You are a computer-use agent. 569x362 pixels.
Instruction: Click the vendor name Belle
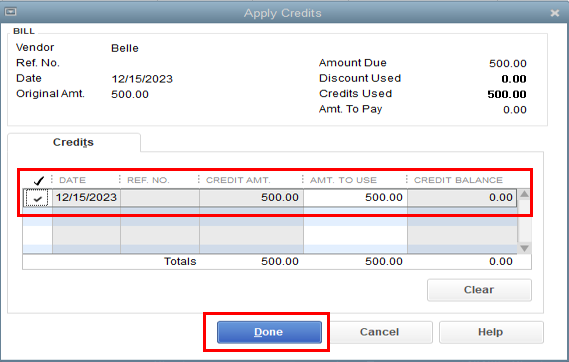click(125, 48)
